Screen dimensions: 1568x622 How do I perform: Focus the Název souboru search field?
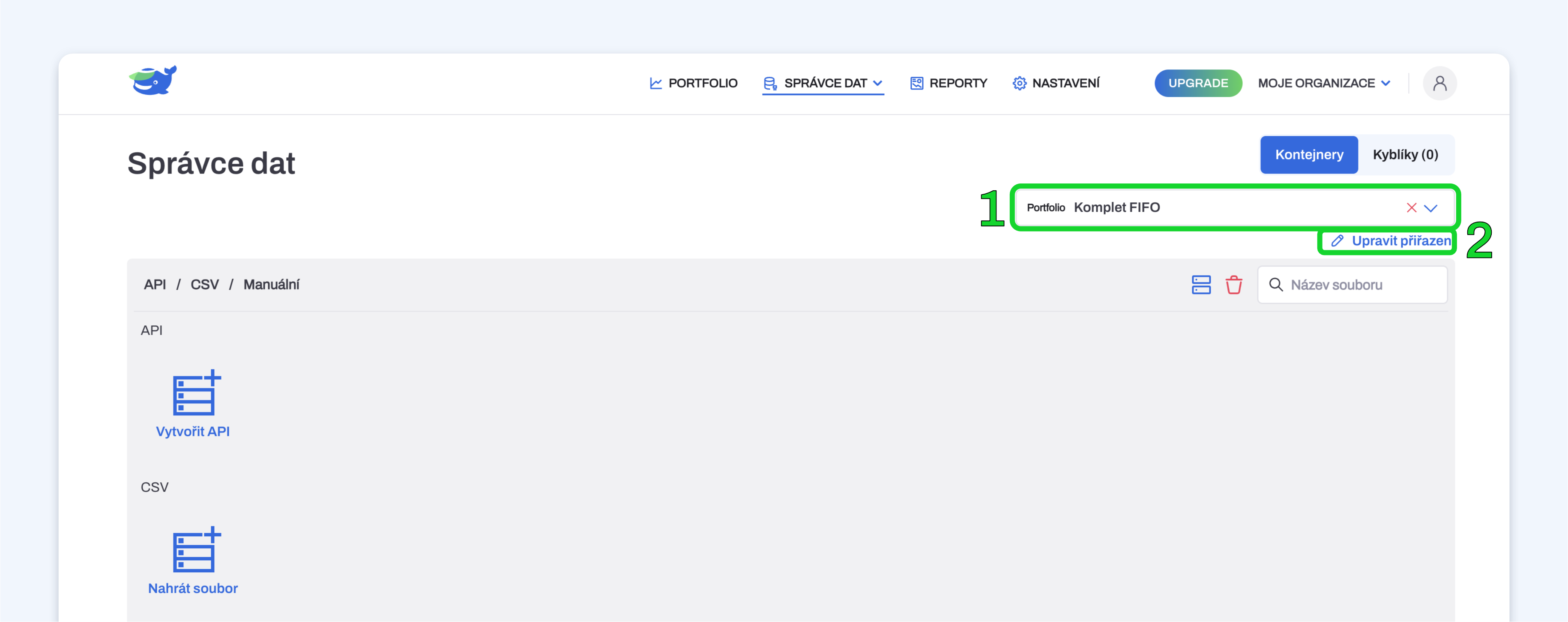click(x=1353, y=285)
